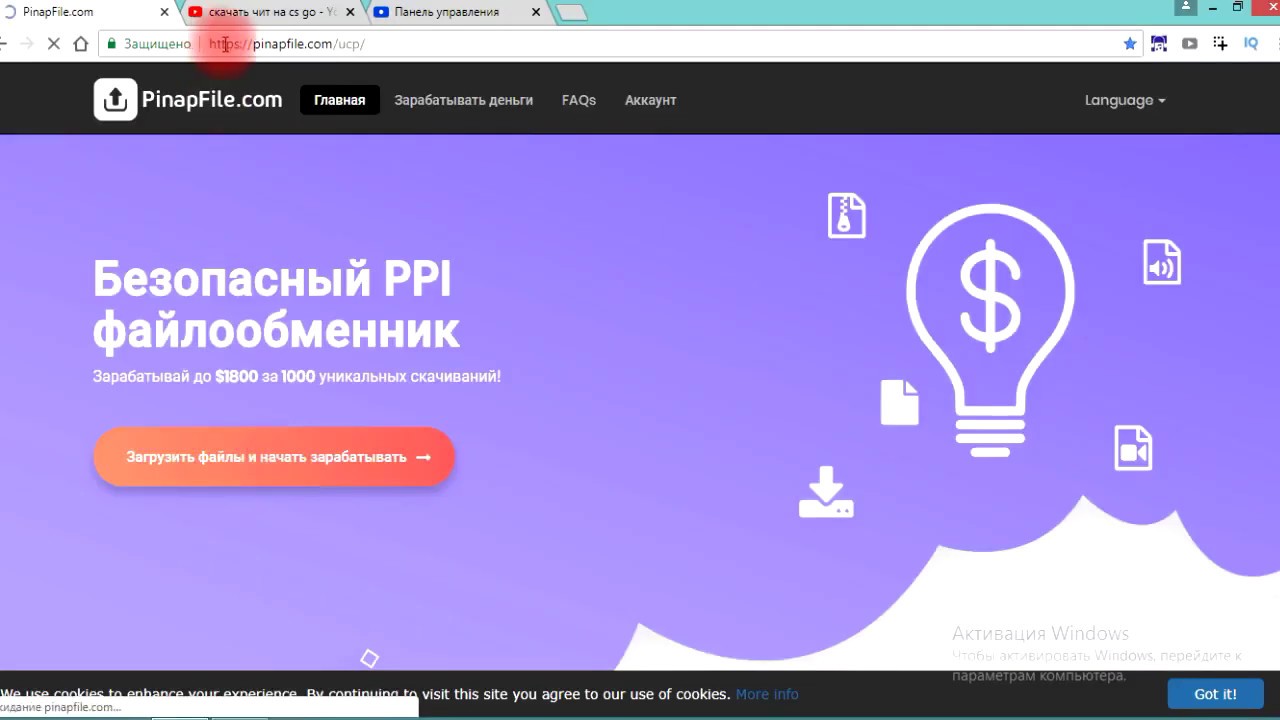Screen dimensions: 1280x720
Task: Click the zip archive file icon
Action: [846, 216]
